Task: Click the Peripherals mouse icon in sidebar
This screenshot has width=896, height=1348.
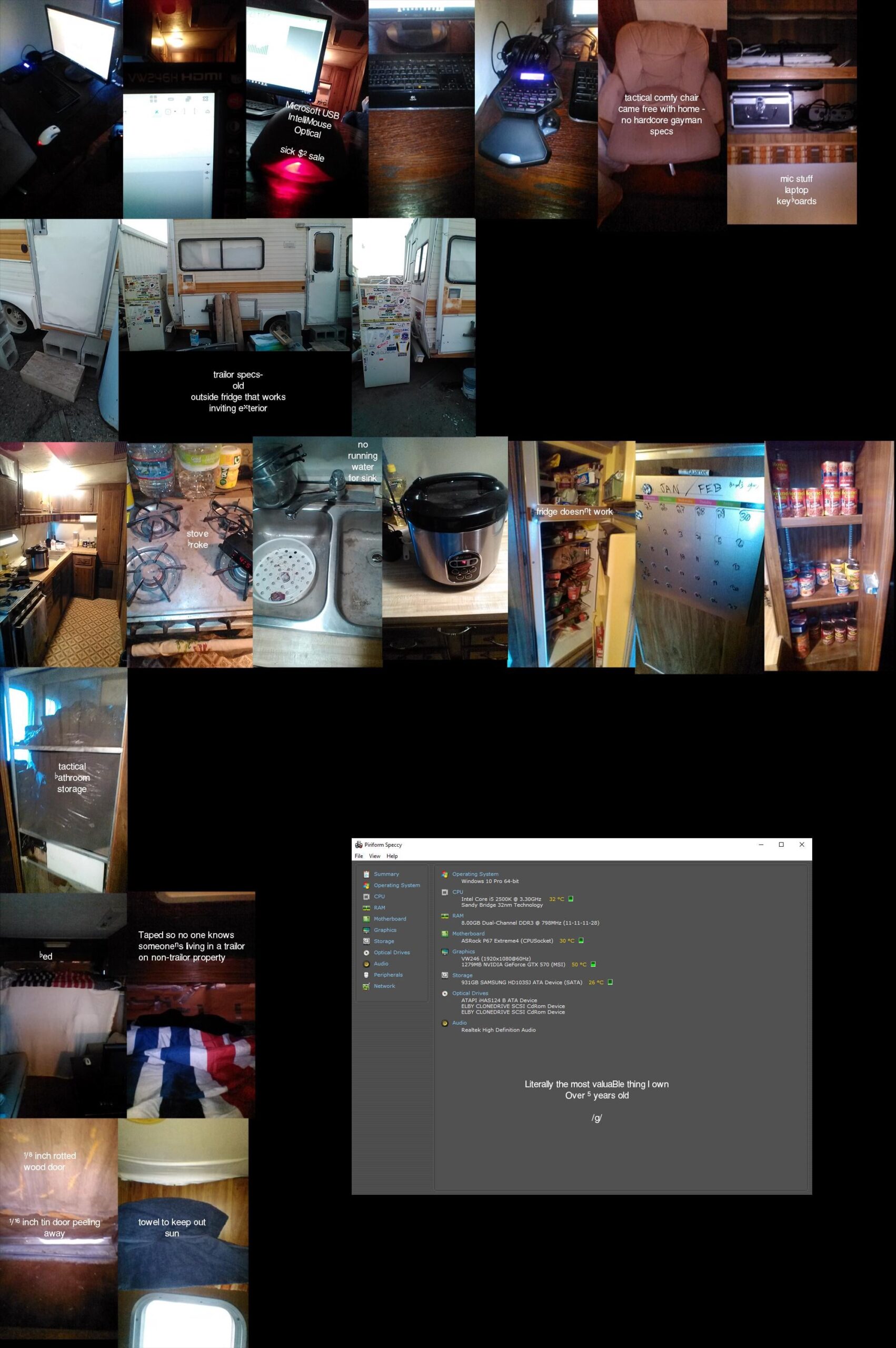Action: click(x=366, y=975)
